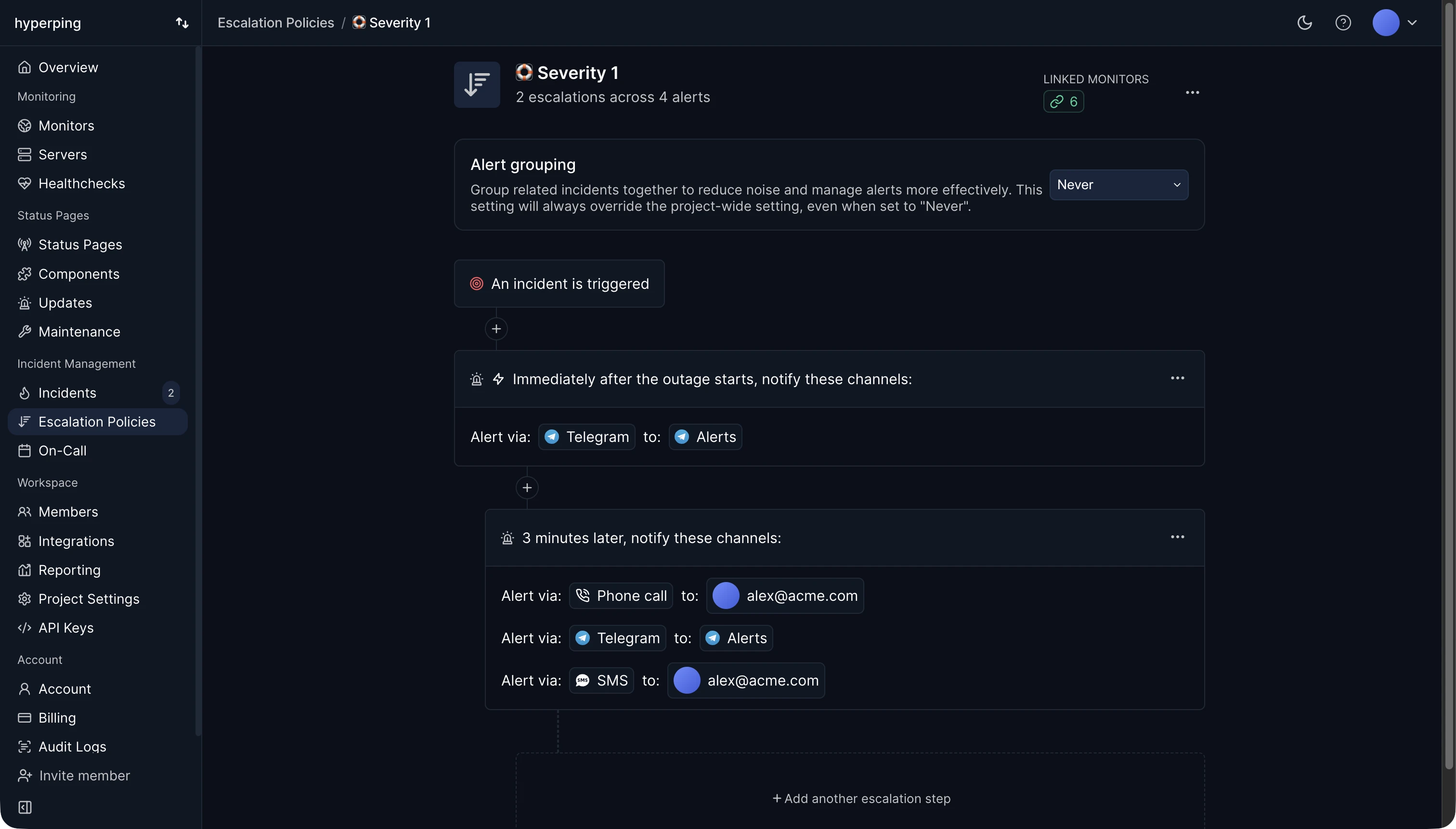Open the help question mark icon

1343,23
